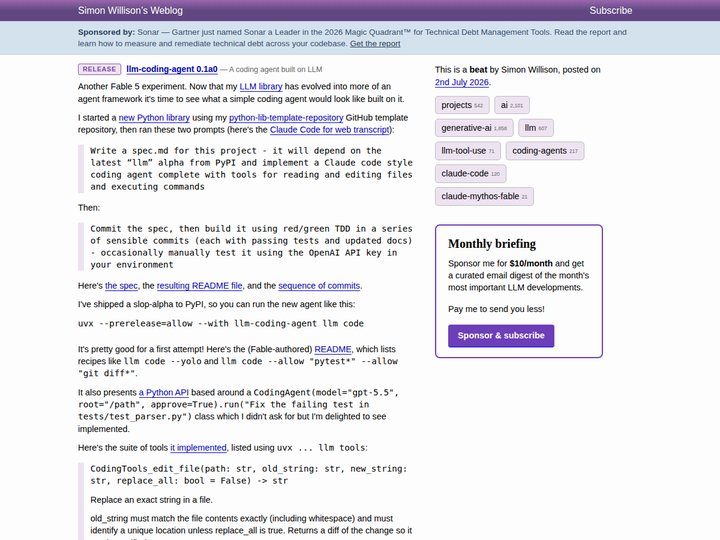Follow the a Python API link
This screenshot has height=540, width=720.
164,392
